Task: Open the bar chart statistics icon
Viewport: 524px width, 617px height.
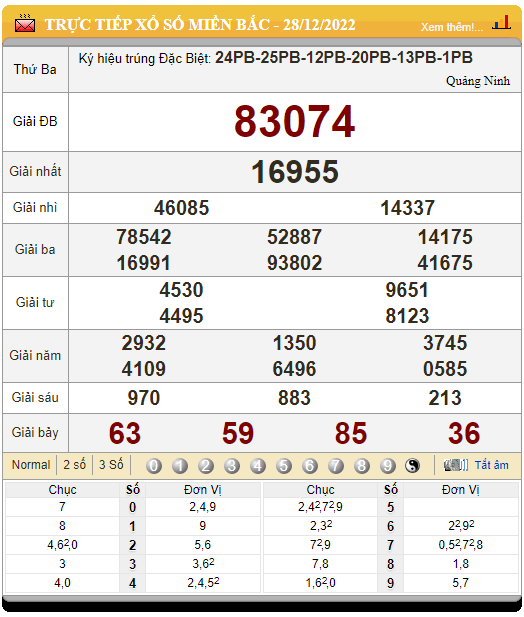Action: [502, 22]
